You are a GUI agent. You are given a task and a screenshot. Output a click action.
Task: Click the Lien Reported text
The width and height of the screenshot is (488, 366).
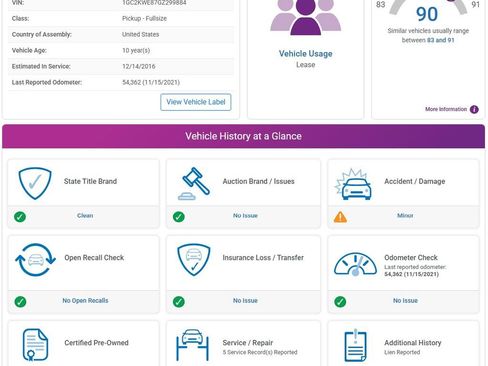pyautogui.click(x=402, y=352)
